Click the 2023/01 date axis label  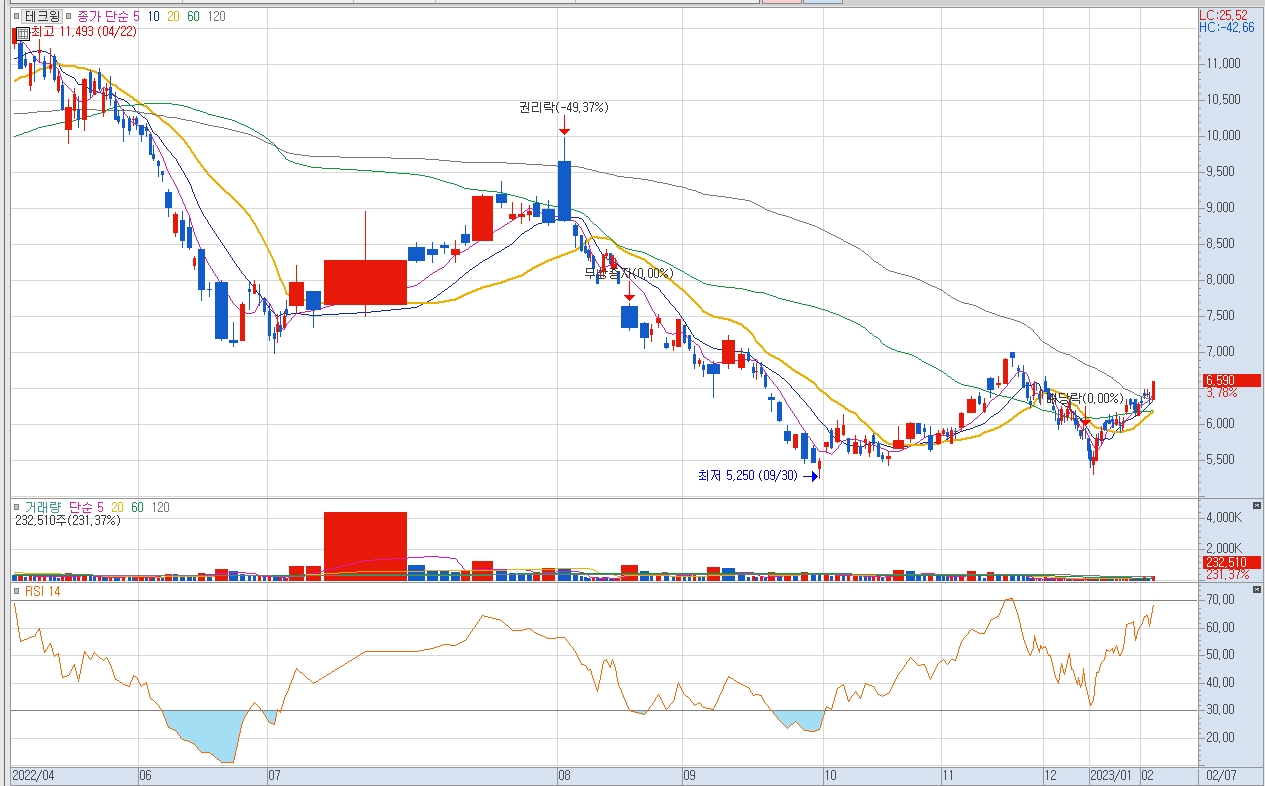click(1113, 775)
